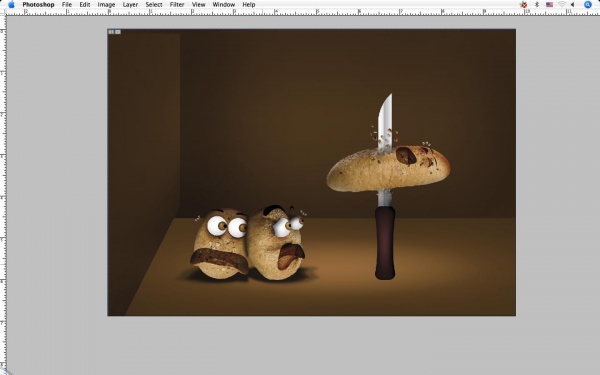Viewport: 600px width, 375px height.
Task: Click the ruler origin corner box
Action: (3, 12)
